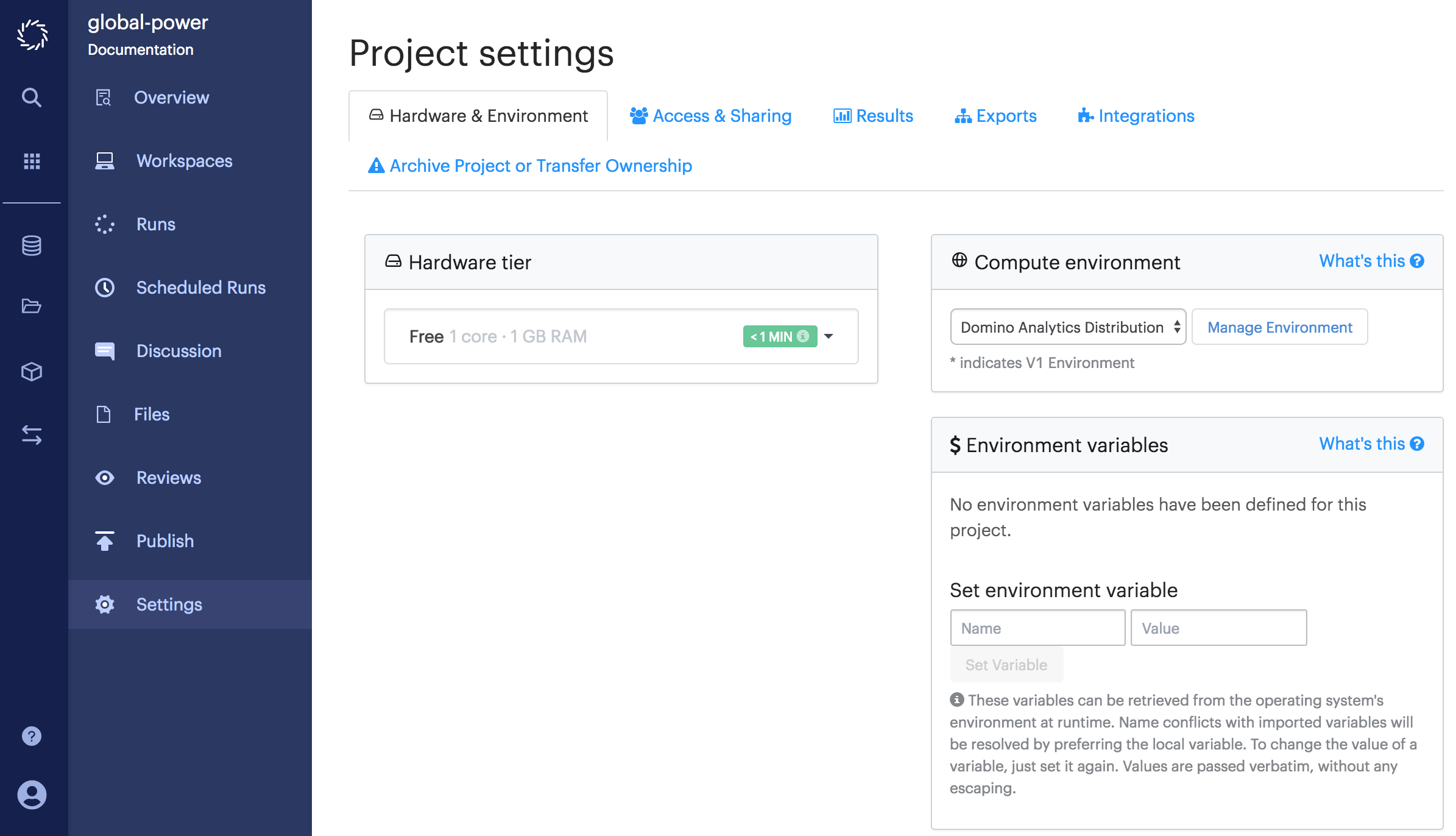Click the info icon before variables note
Screen dimensions: 1456x836
957,700
